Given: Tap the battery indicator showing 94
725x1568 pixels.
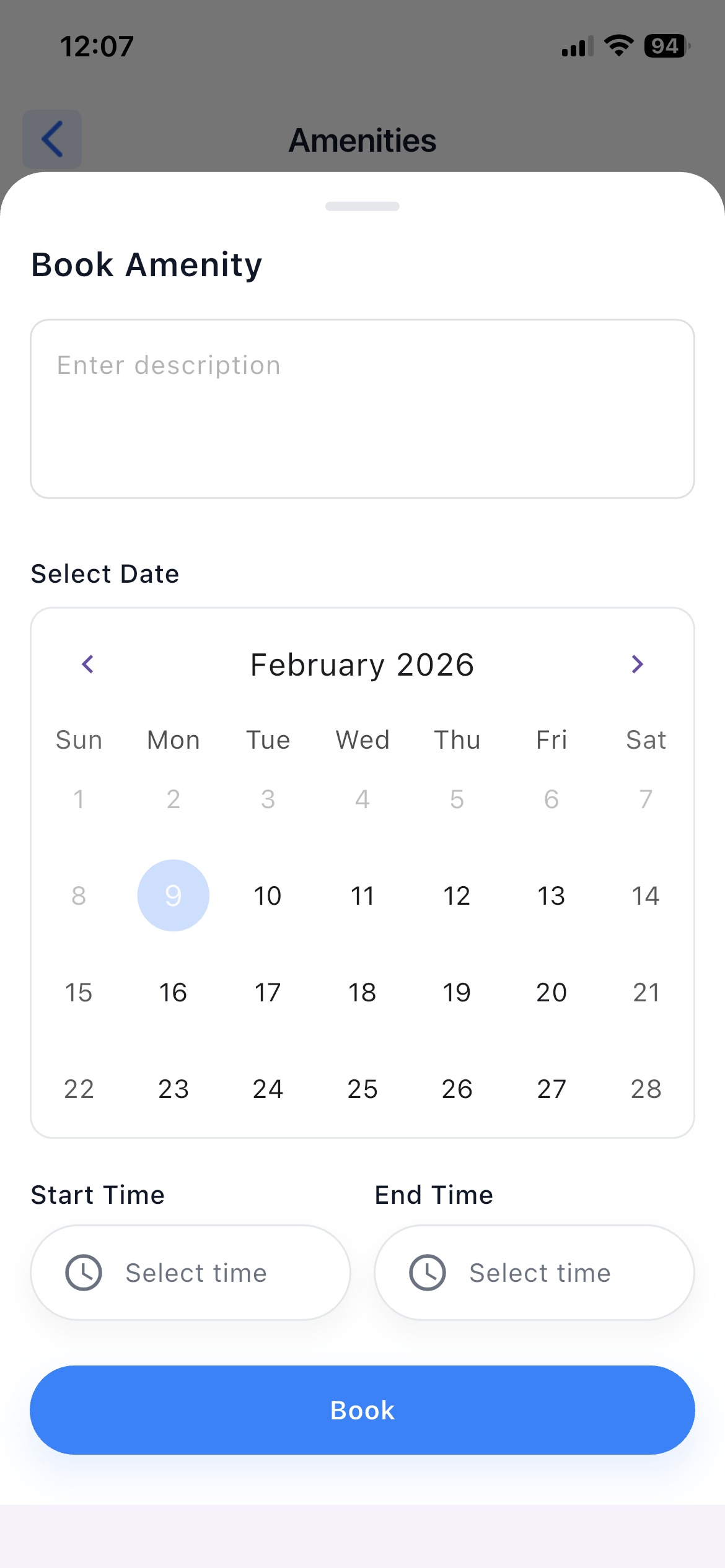Looking at the screenshot, I should [x=667, y=46].
